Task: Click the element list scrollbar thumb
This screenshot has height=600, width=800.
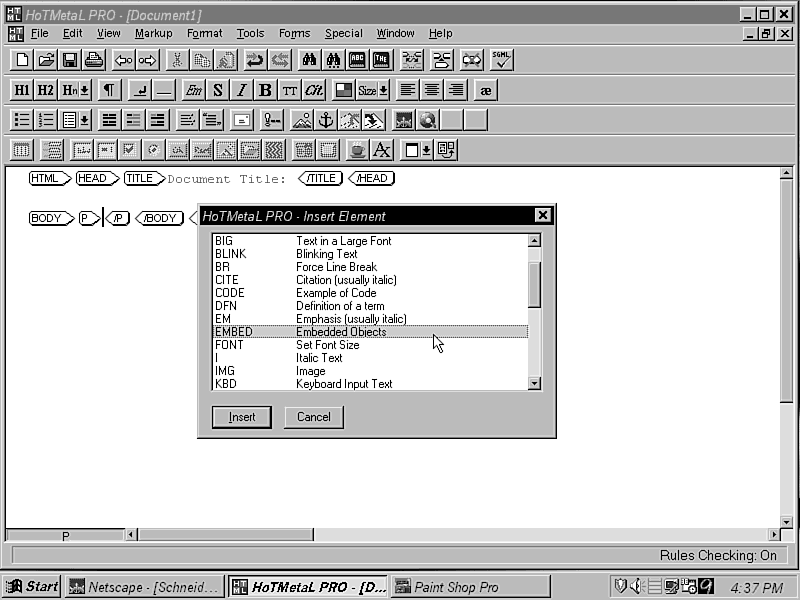Action: tap(534, 285)
